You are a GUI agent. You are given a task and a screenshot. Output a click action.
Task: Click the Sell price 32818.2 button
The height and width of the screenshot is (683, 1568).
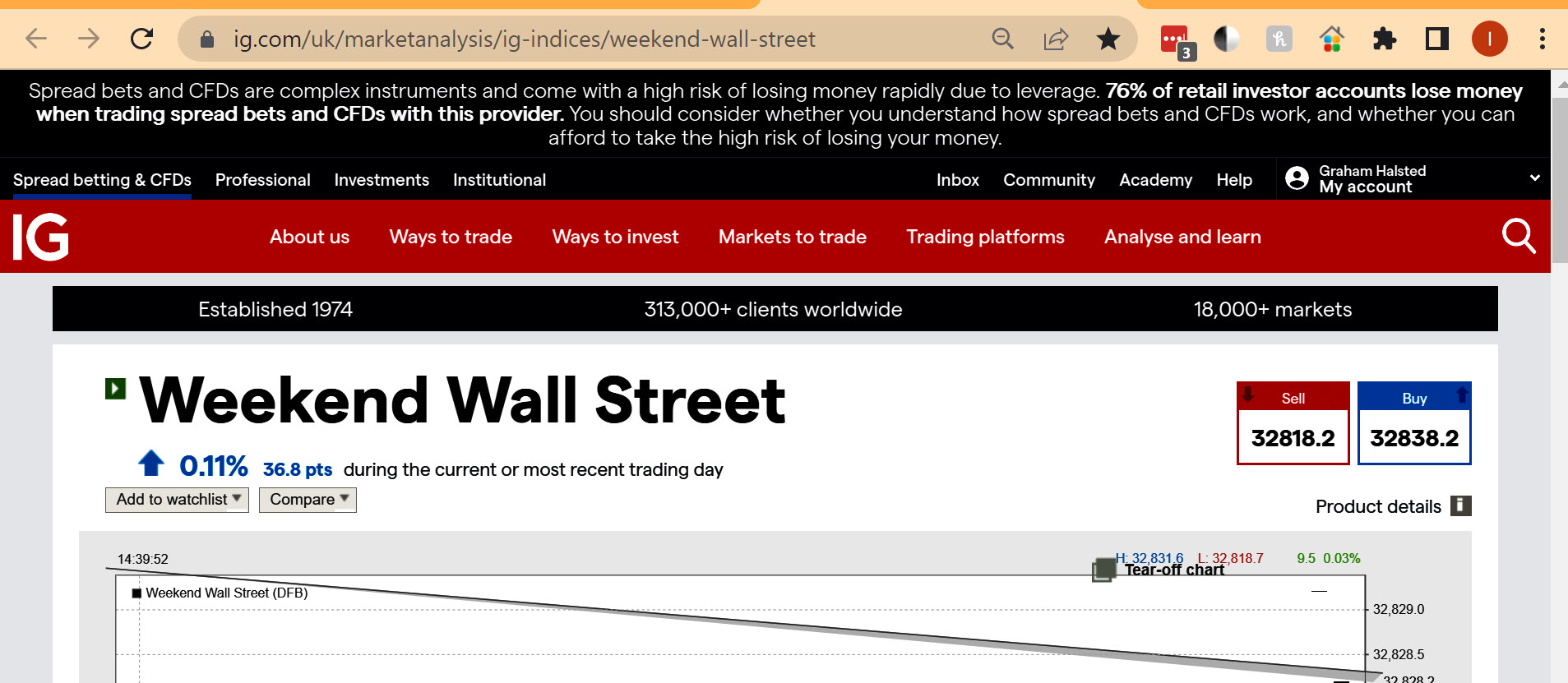1293,423
